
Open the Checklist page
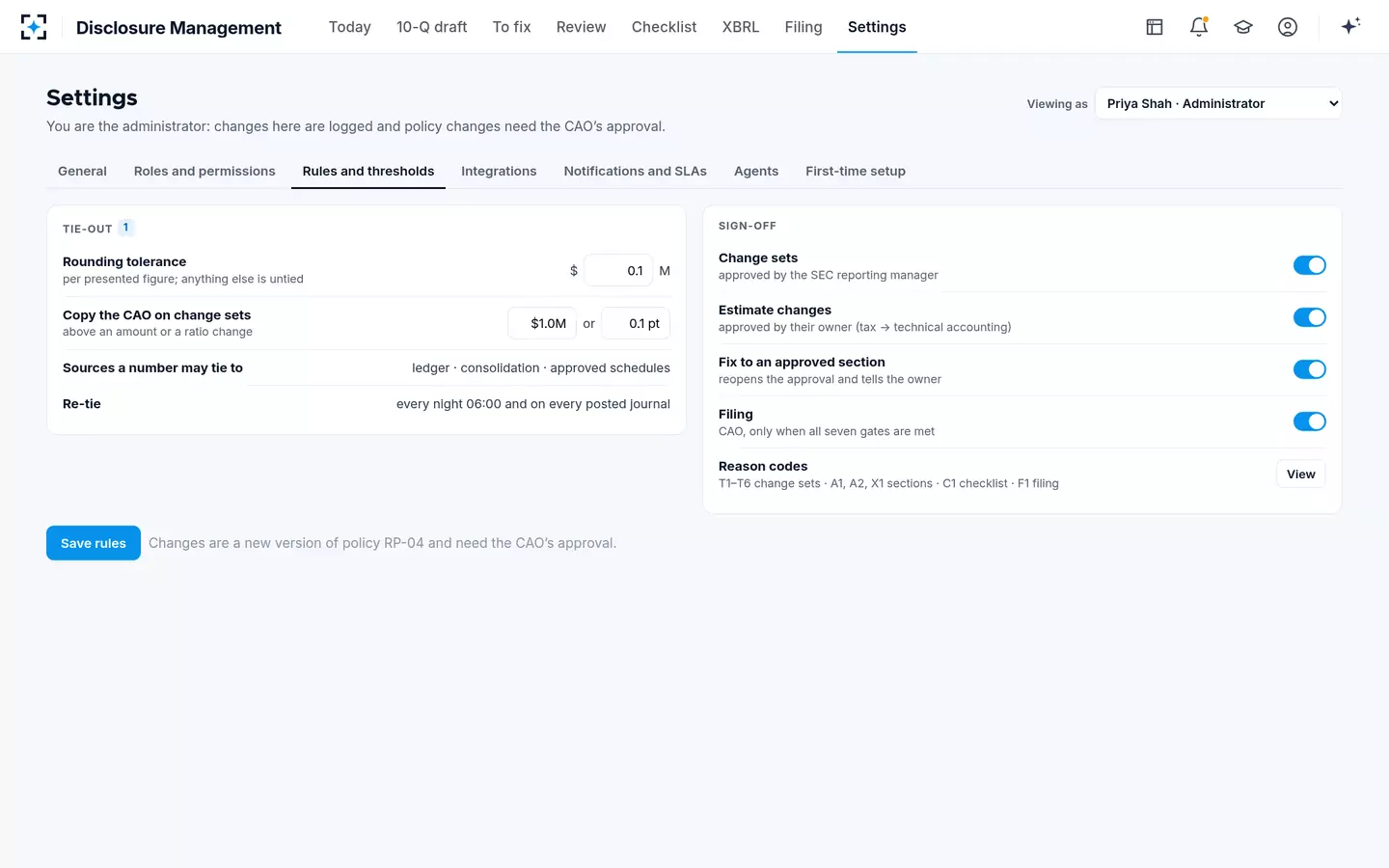point(664,27)
